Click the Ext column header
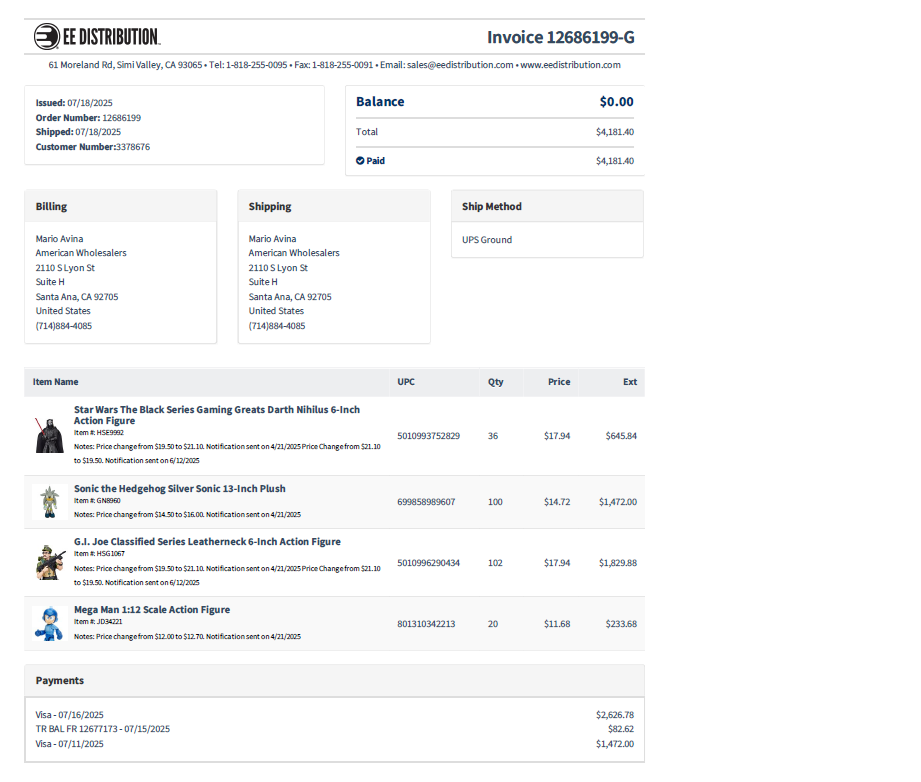Image resolution: width=921 pixels, height=782 pixels. pyautogui.click(x=629, y=382)
